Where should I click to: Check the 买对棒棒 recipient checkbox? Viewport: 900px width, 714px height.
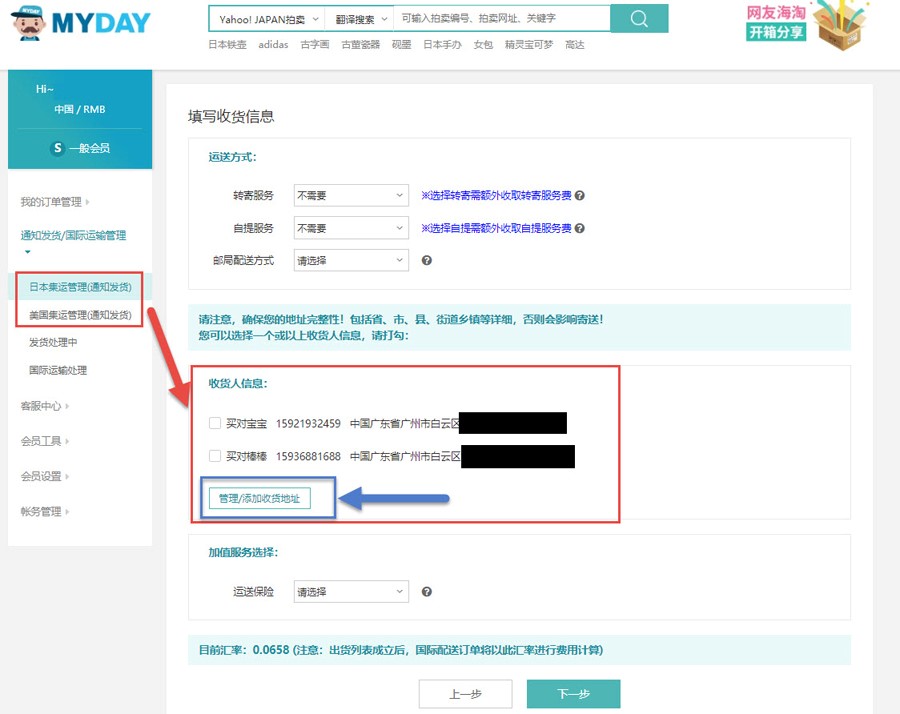pos(215,456)
